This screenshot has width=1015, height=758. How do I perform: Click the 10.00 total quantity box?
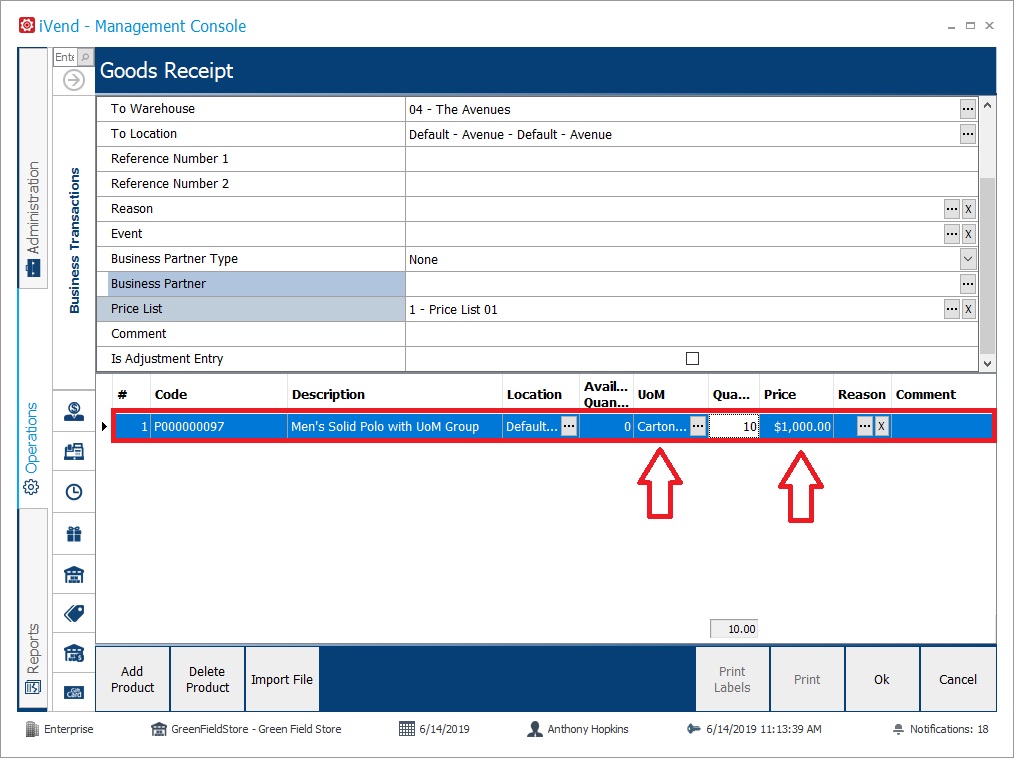734,629
